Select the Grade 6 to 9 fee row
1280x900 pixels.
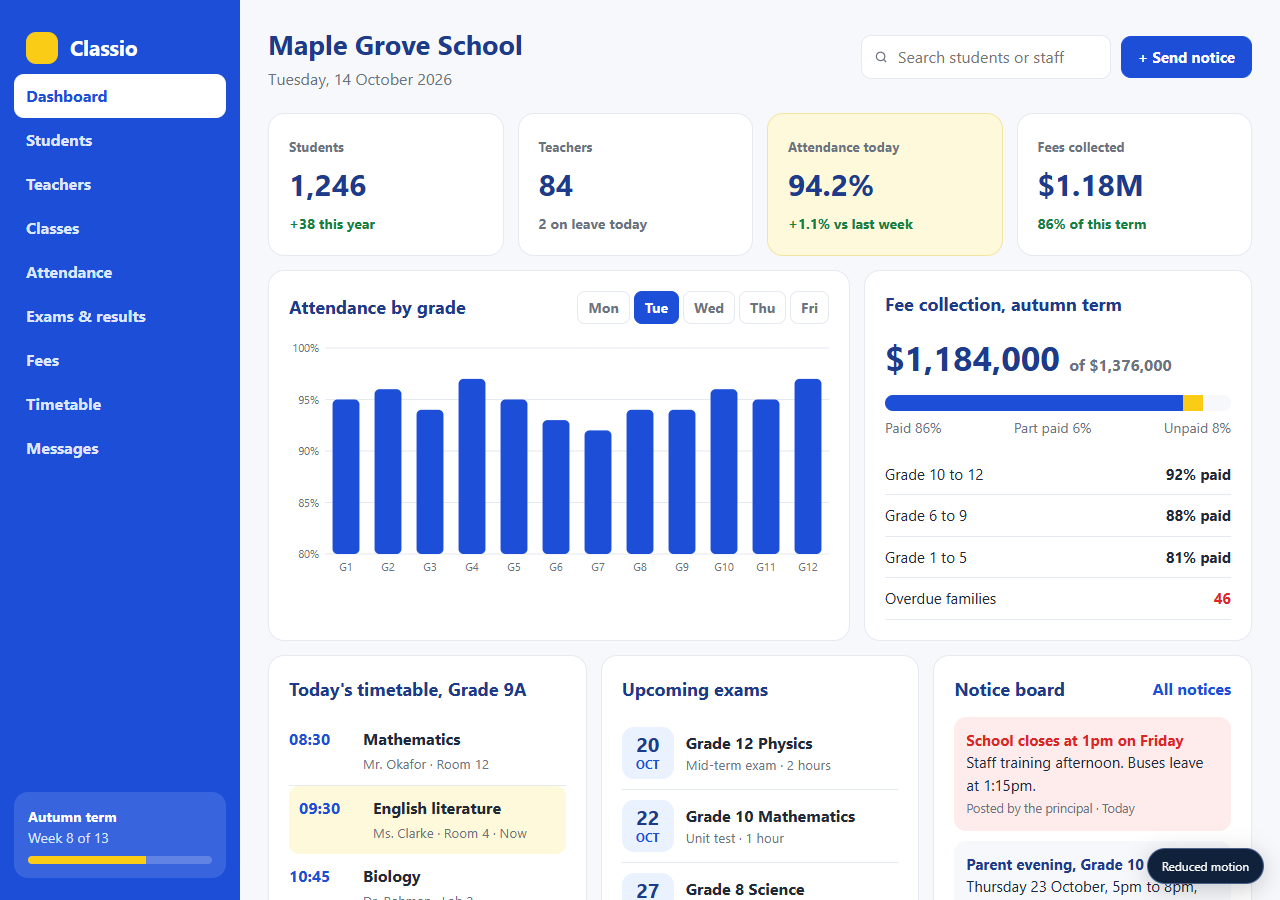(1058, 516)
